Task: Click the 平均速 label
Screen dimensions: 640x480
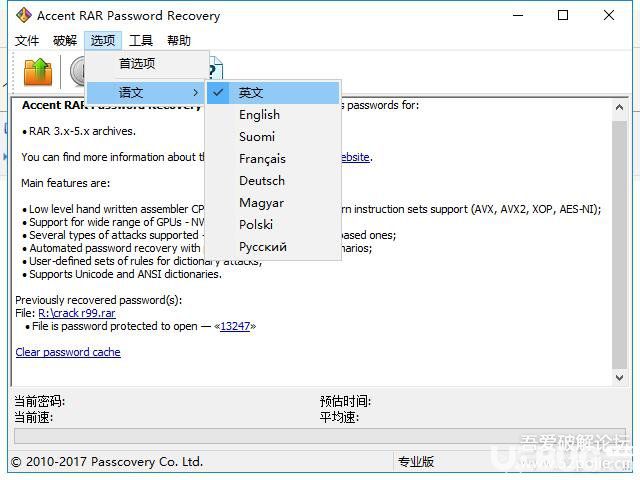Action: [339, 417]
